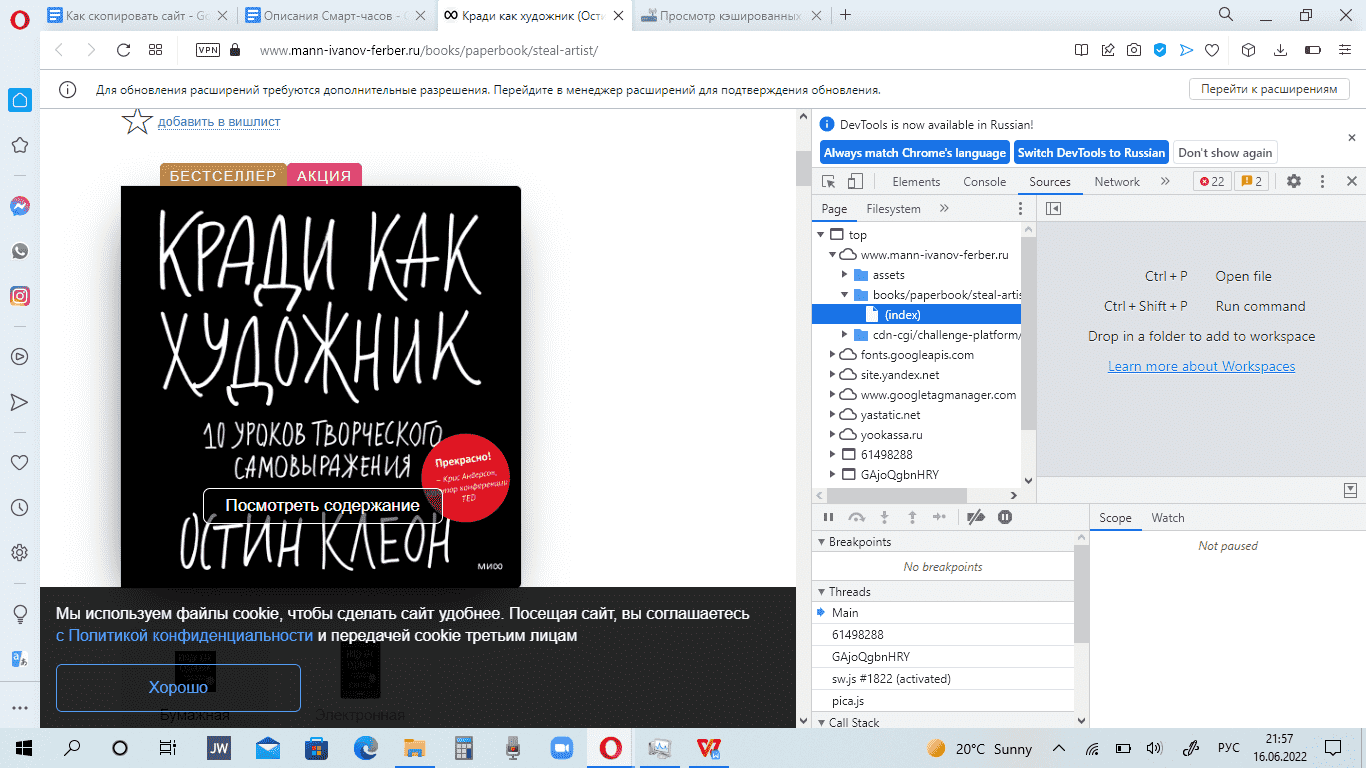Expand the yastatic.net node
1366x768 pixels.
[833, 415]
